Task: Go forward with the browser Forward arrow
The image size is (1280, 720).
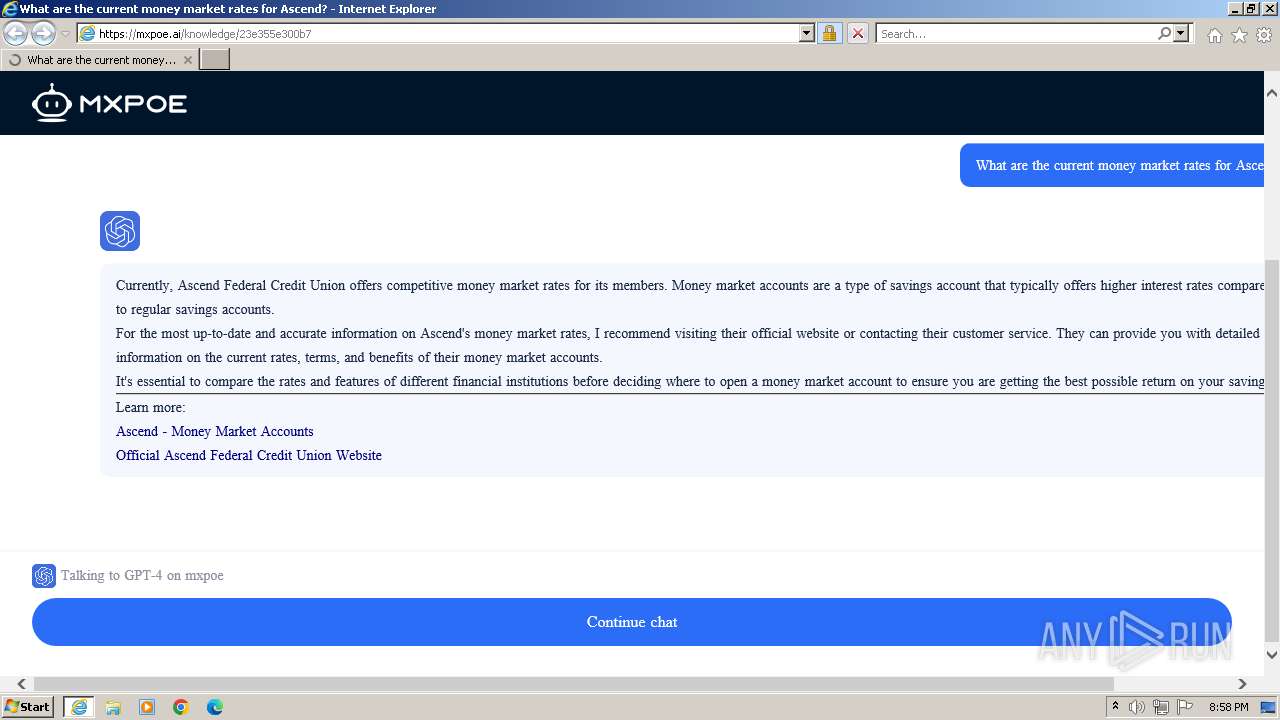Action: click(43, 33)
